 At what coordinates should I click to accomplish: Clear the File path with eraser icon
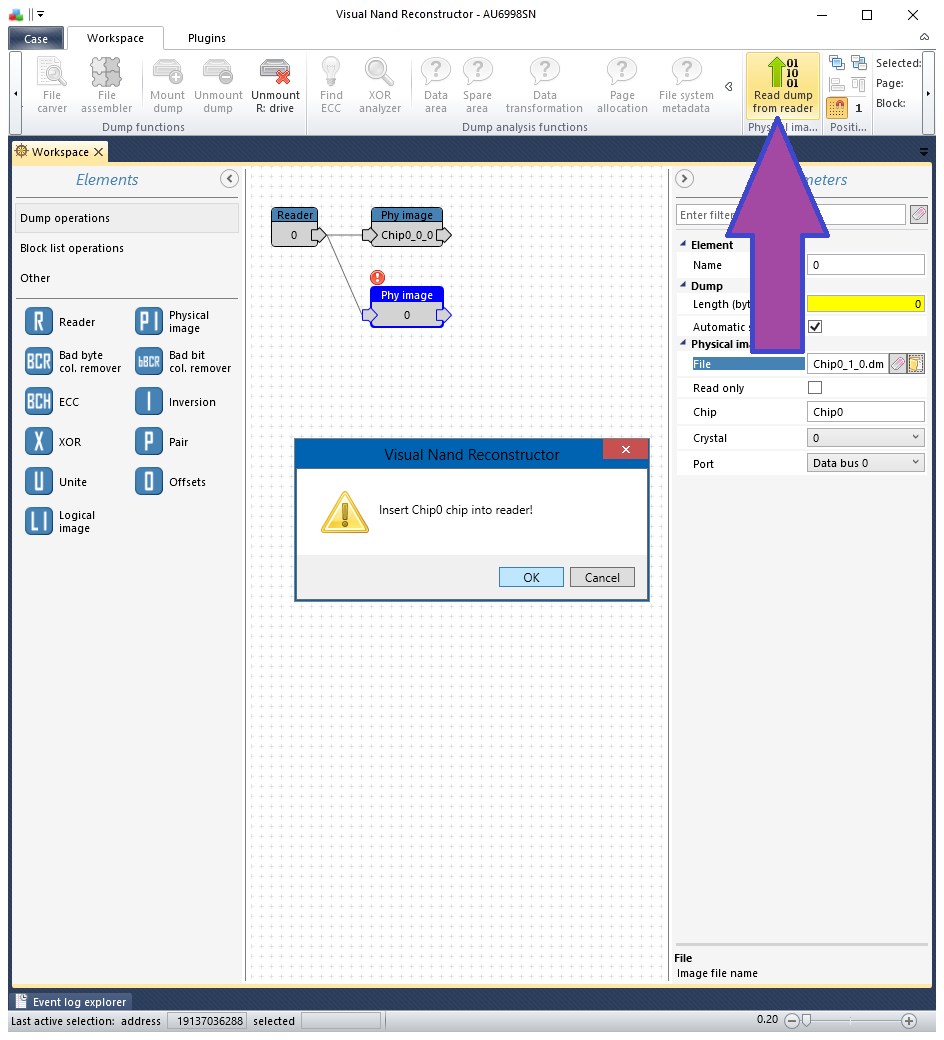(898, 363)
